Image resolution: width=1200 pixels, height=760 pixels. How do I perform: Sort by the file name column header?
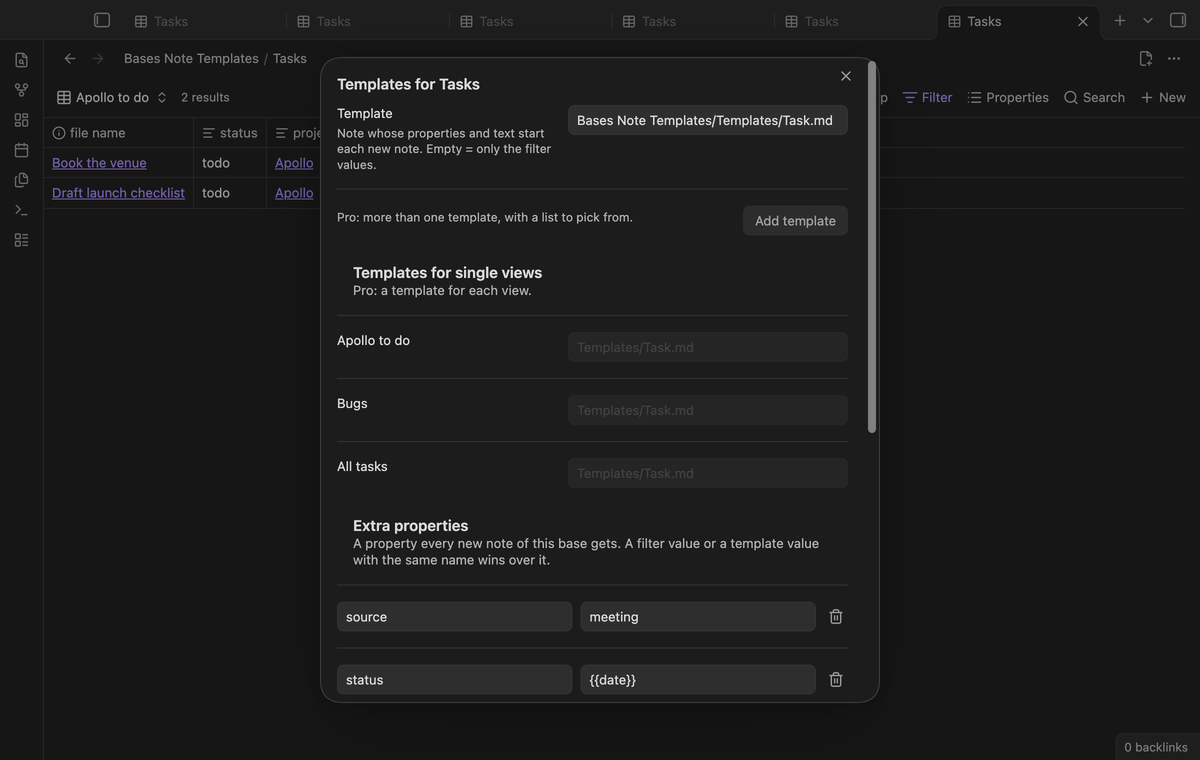tap(118, 133)
